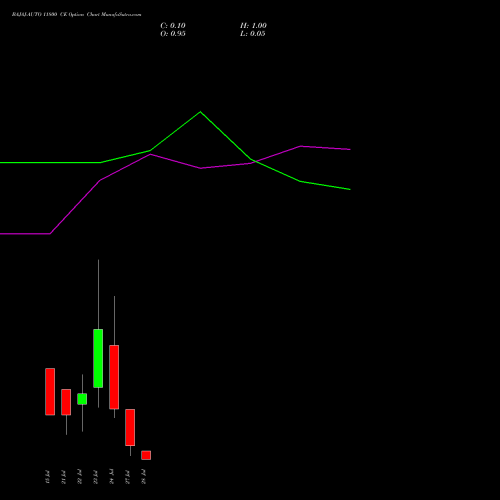Select the opening price value O: 0.95
The width and height of the screenshot is (500, 500).
click(x=173, y=34)
